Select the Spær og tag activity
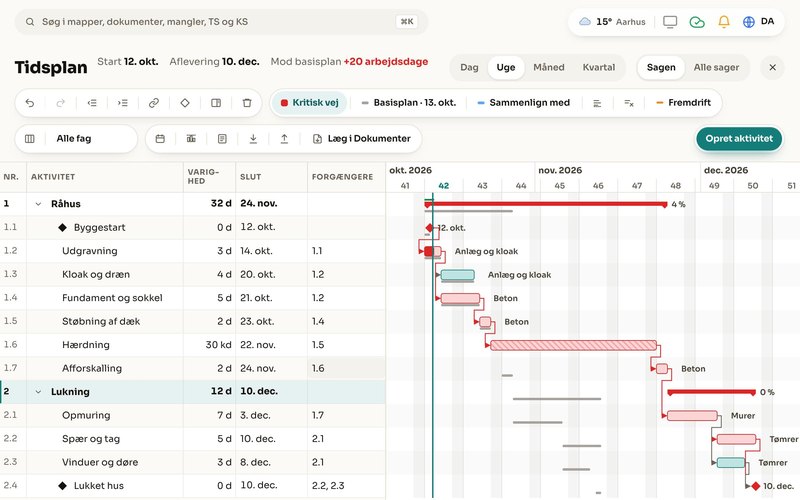The width and height of the screenshot is (800, 500). click(x=192, y=439)
